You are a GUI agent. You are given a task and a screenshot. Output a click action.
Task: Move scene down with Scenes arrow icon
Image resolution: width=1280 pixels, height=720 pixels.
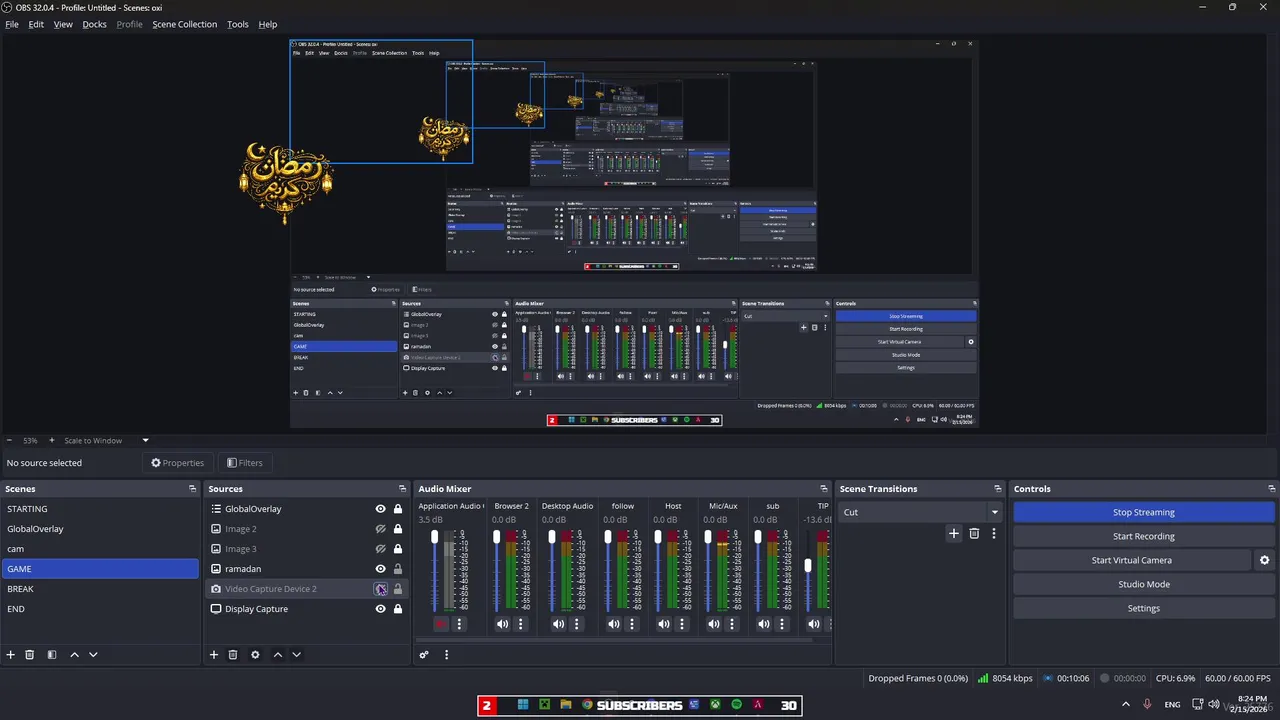tap(93, 655)
